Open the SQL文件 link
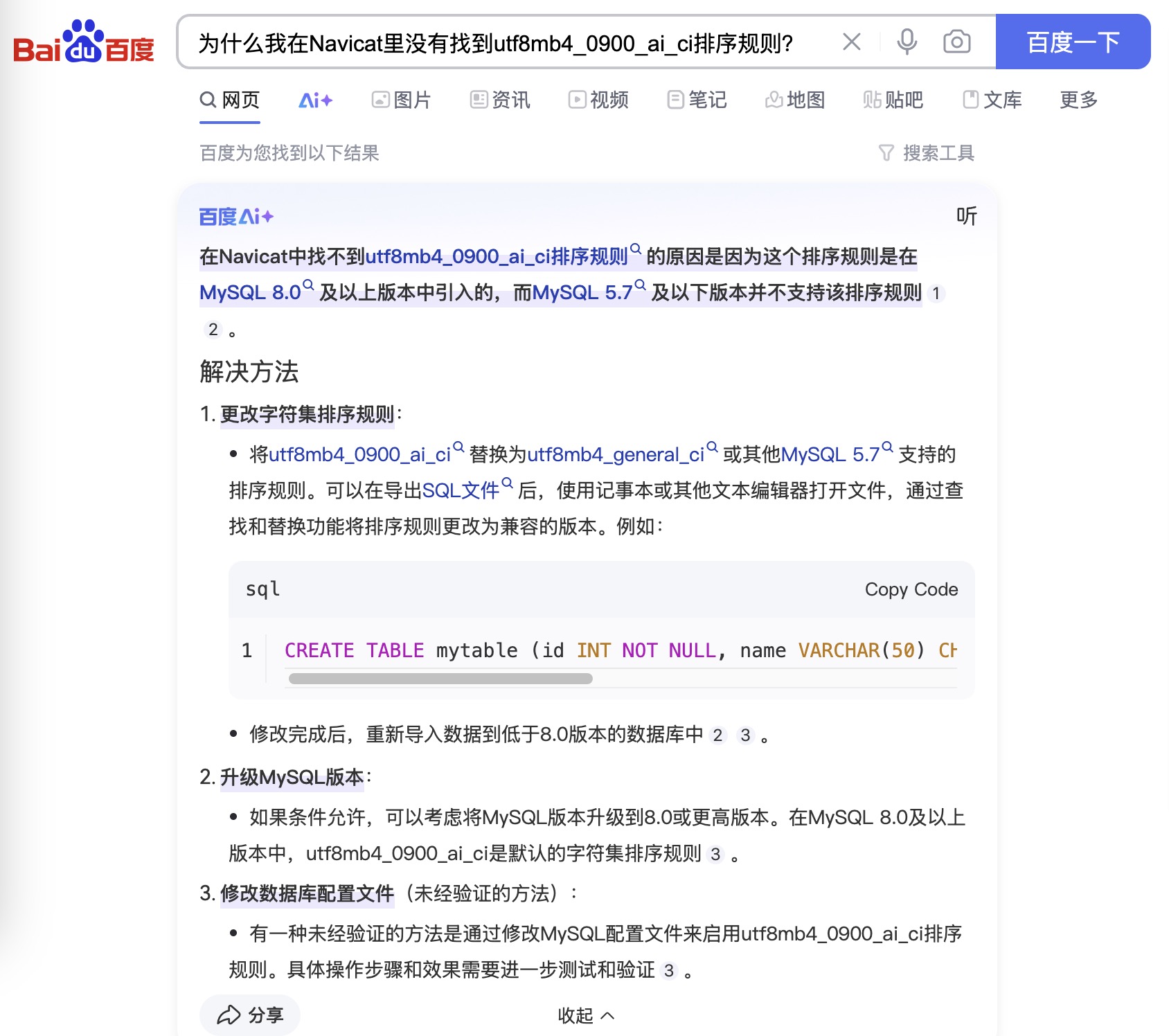Screen dimensions: 1169x1036 [x=467, y=490]
